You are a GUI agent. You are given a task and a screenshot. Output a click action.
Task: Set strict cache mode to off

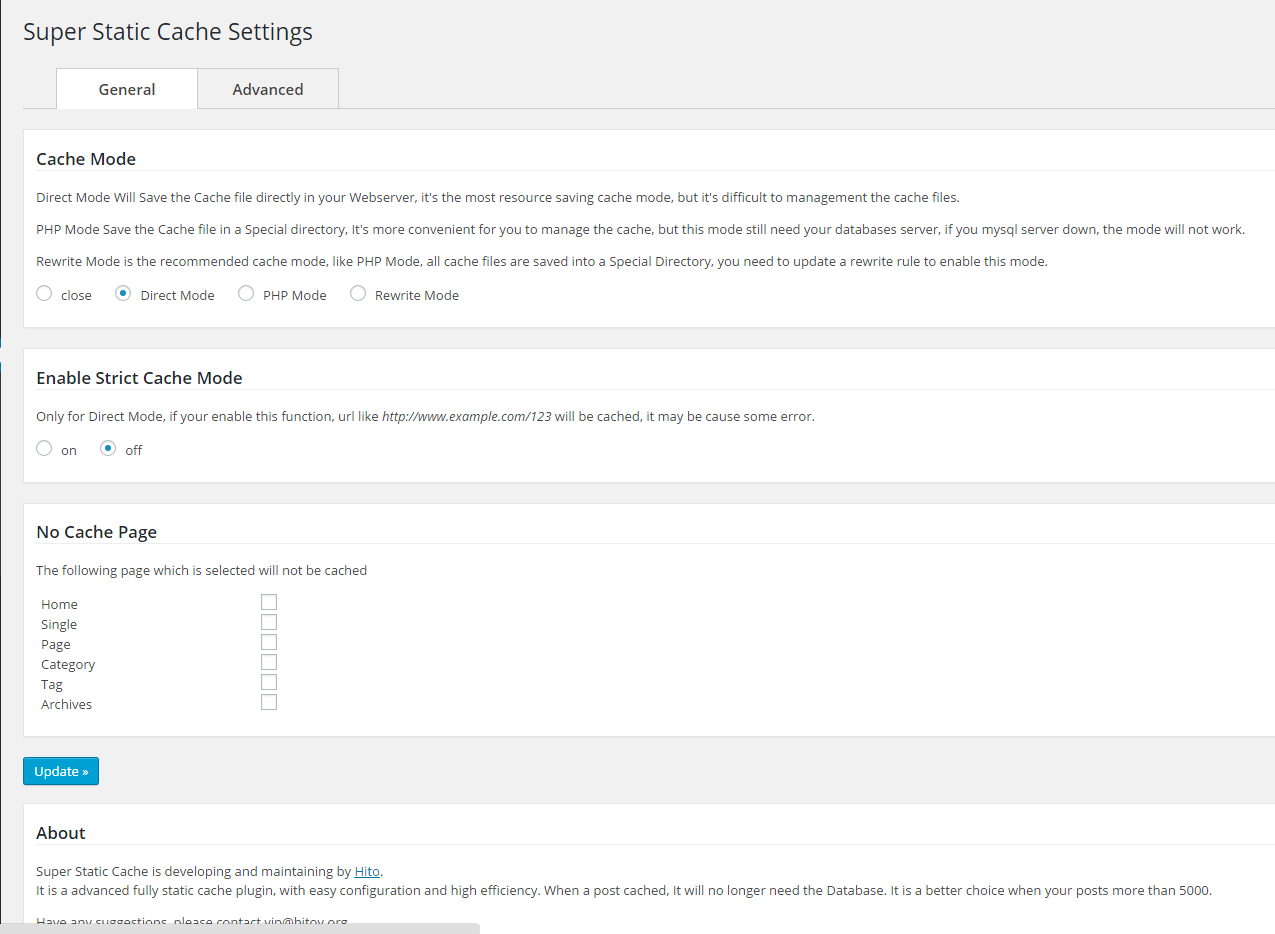(108, 449)
